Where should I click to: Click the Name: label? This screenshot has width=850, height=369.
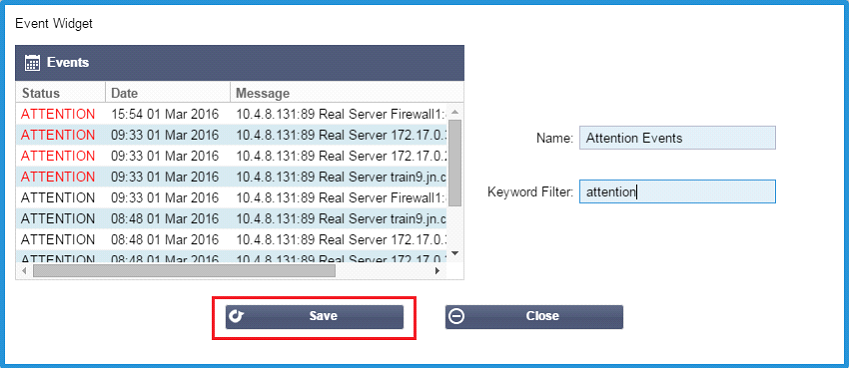click(555, 138)
